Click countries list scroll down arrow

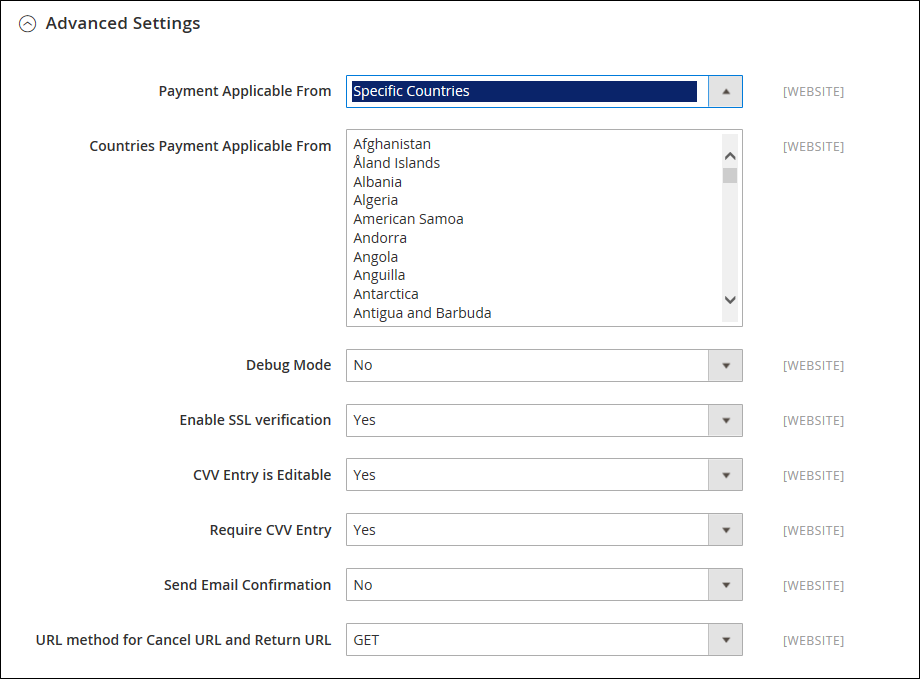[730, 300]
